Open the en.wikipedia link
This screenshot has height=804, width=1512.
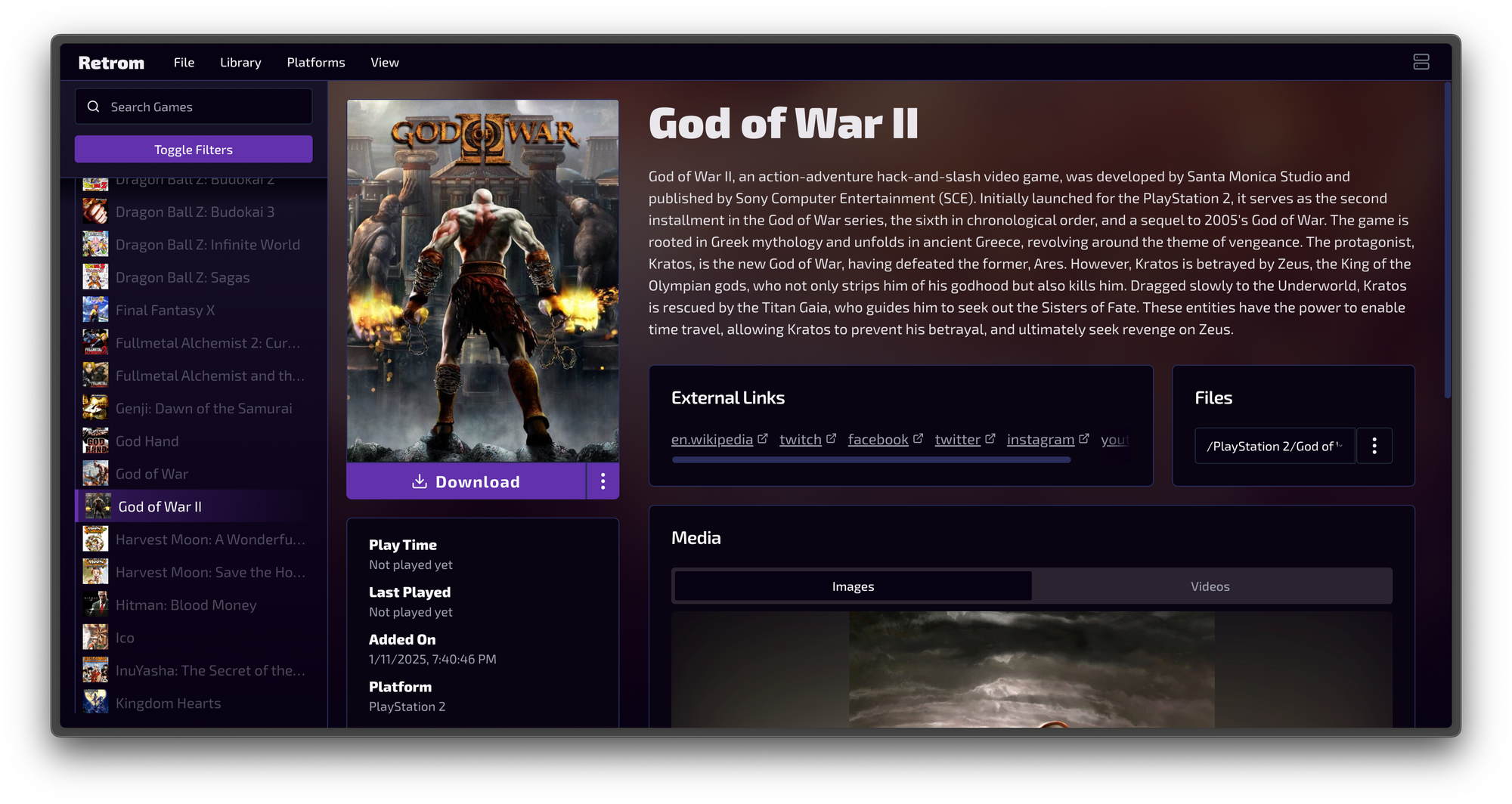(712, 439)
